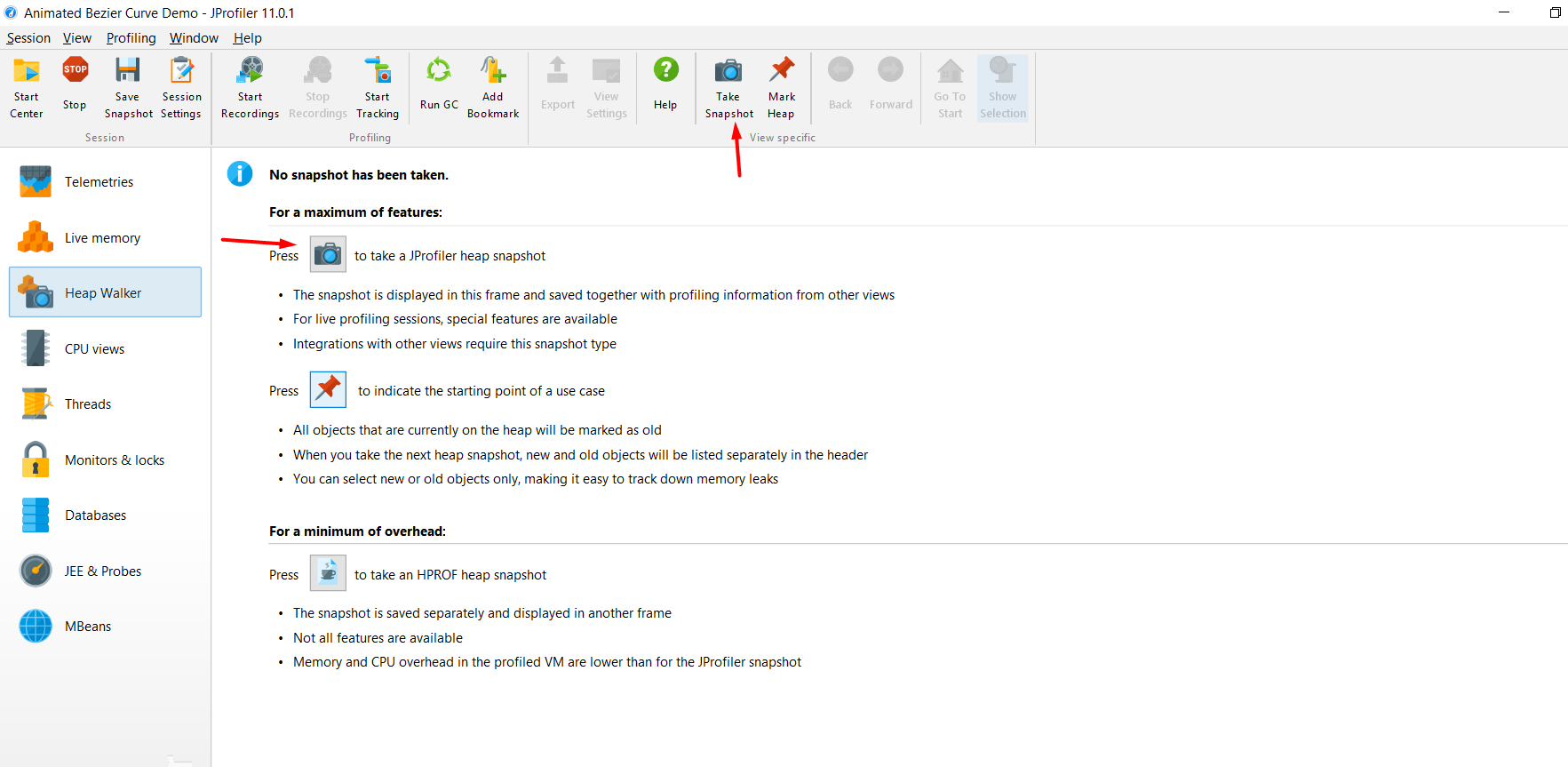Click the JProfiler icon in the title bar
Image resolution: width=1568 pixels, height=767 pixels.
coord(11,12)
